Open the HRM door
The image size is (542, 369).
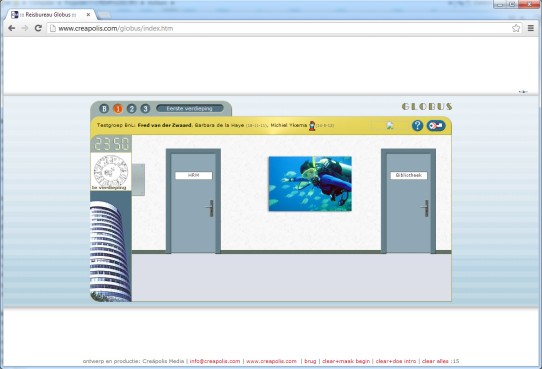pos(193,201)
